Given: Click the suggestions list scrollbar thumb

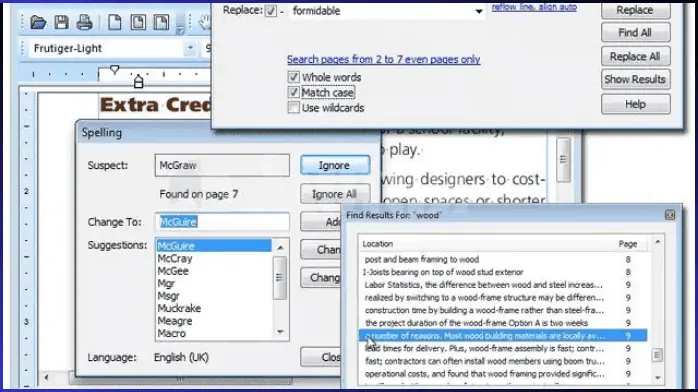Looking at the screenshot, I should coord(280,278).
